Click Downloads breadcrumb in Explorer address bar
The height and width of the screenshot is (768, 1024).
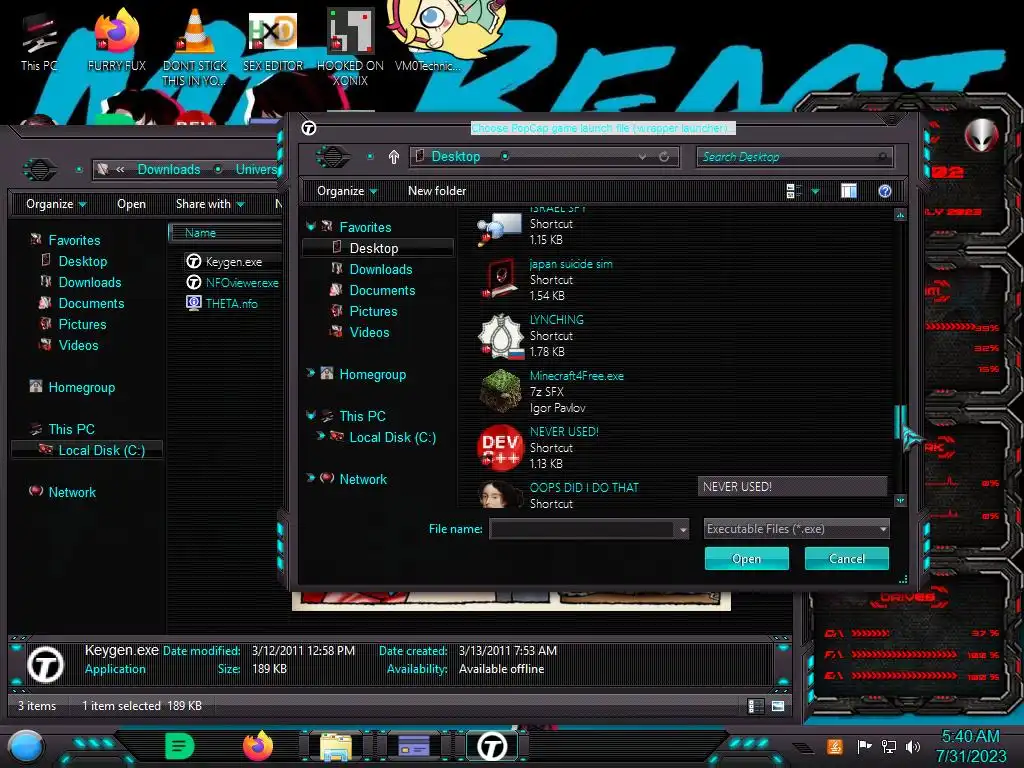point(168,169)
